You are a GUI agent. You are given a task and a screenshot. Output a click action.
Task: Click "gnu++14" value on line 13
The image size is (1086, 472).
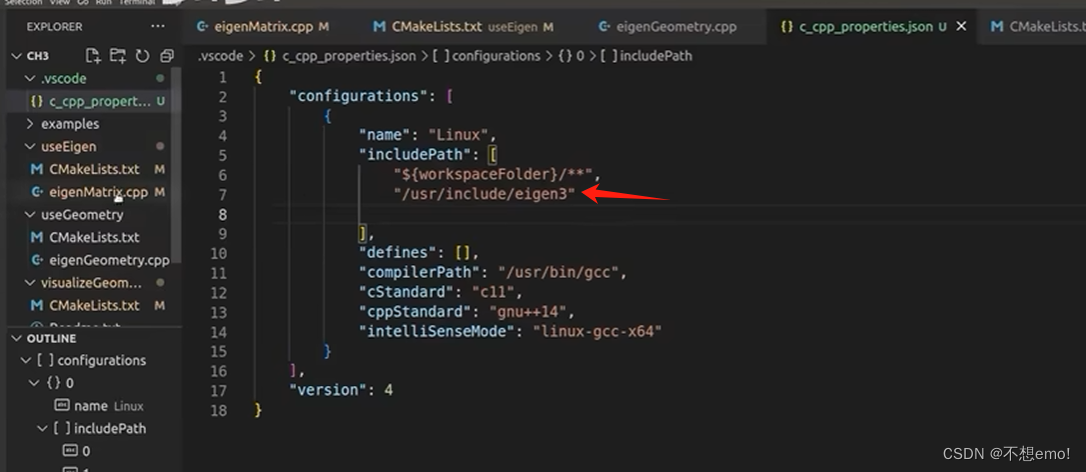tap(528, 312)
